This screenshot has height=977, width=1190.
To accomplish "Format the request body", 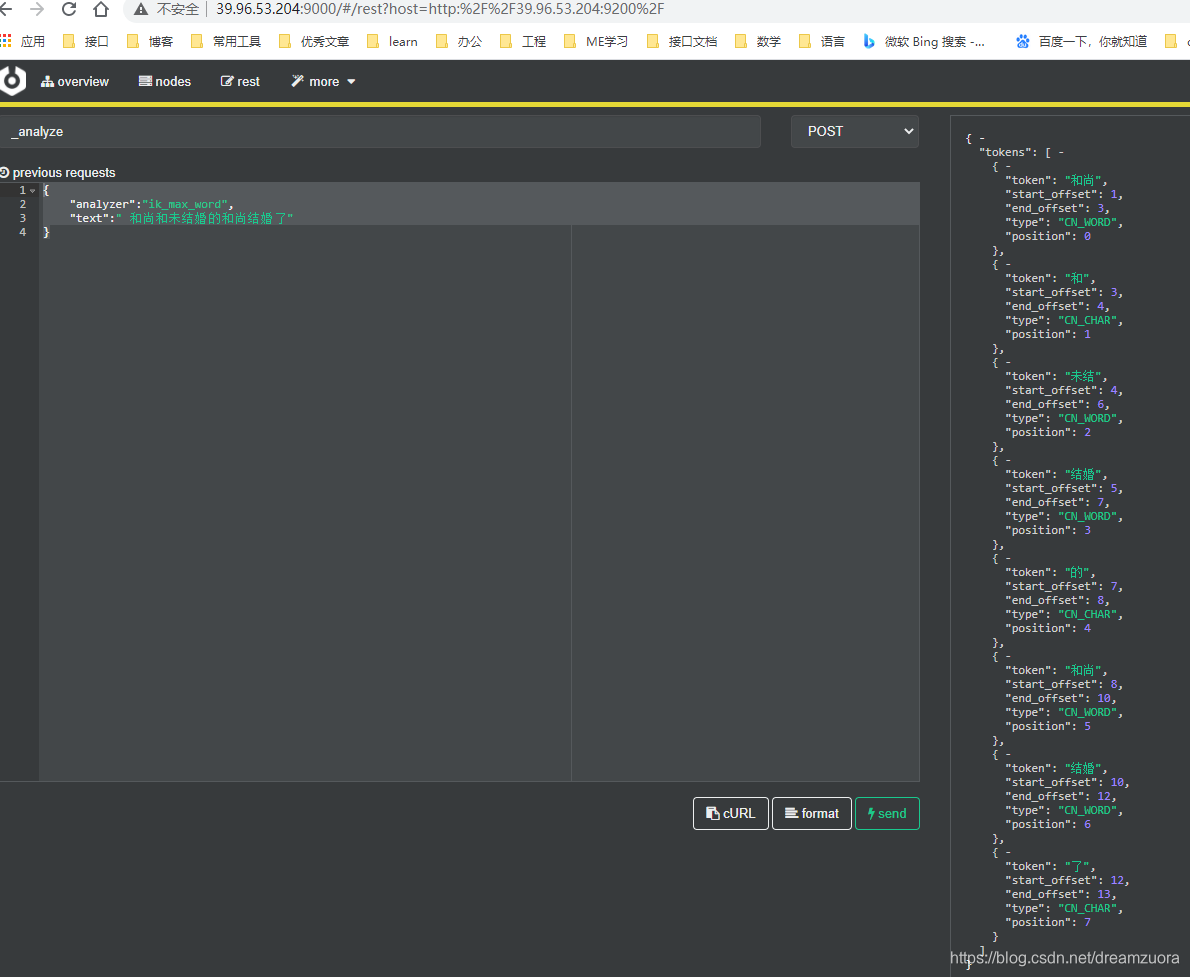I will click(812, 813).
